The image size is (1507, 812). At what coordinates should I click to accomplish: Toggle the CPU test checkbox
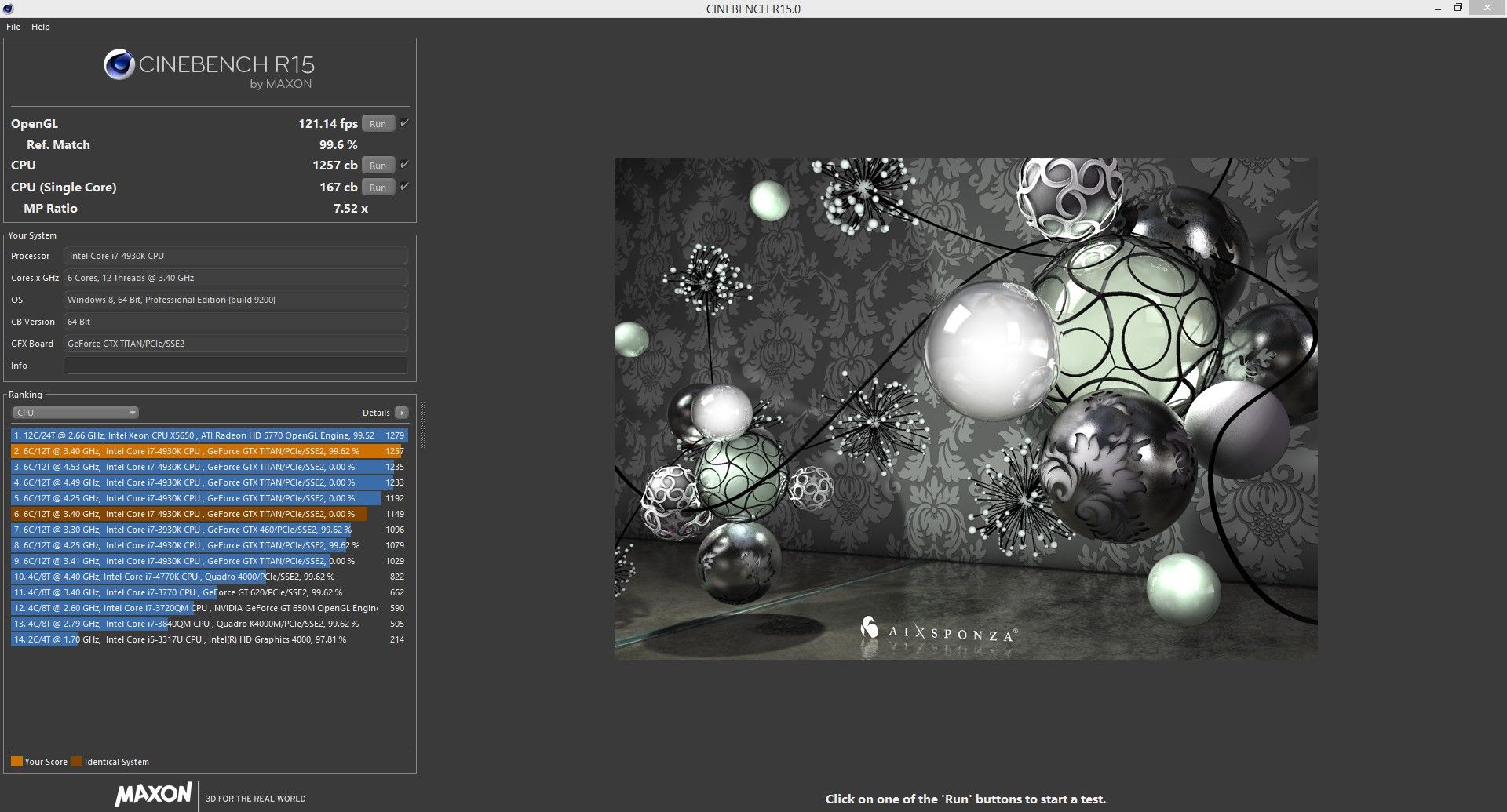[x=404, y=165]
